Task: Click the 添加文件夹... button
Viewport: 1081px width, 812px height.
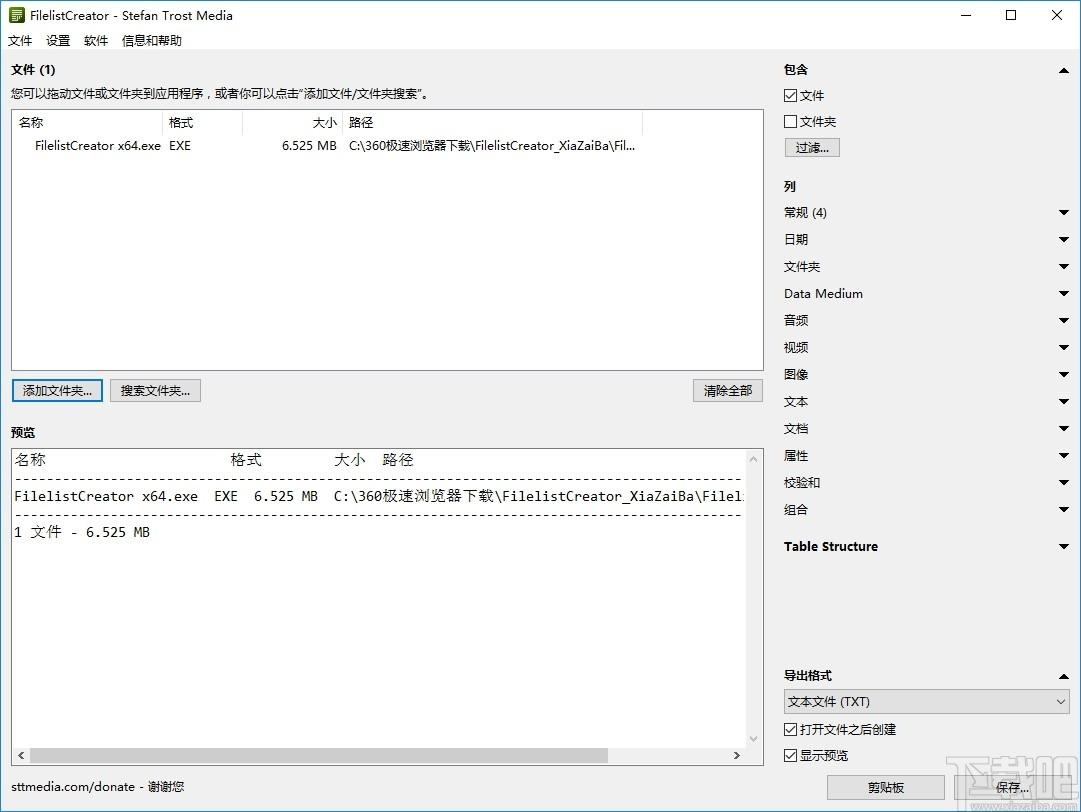Action: point(57,391)
